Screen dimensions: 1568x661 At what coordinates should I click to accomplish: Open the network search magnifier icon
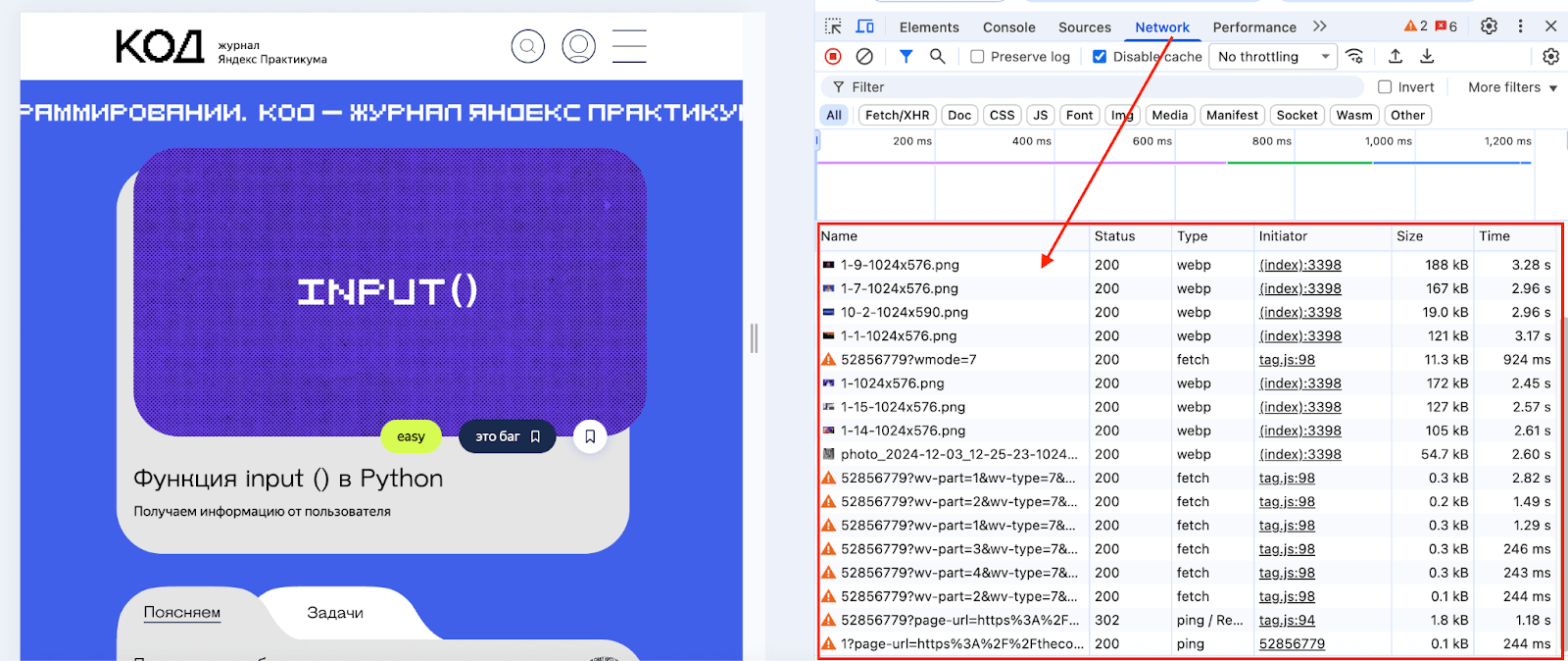coord(938,57)
